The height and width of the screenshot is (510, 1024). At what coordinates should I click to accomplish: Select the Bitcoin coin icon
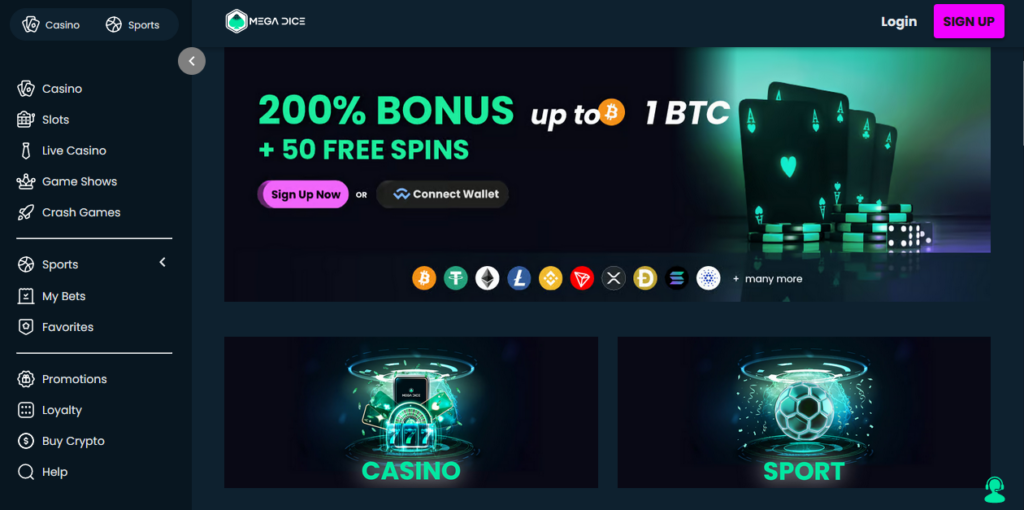coord(424,279)
